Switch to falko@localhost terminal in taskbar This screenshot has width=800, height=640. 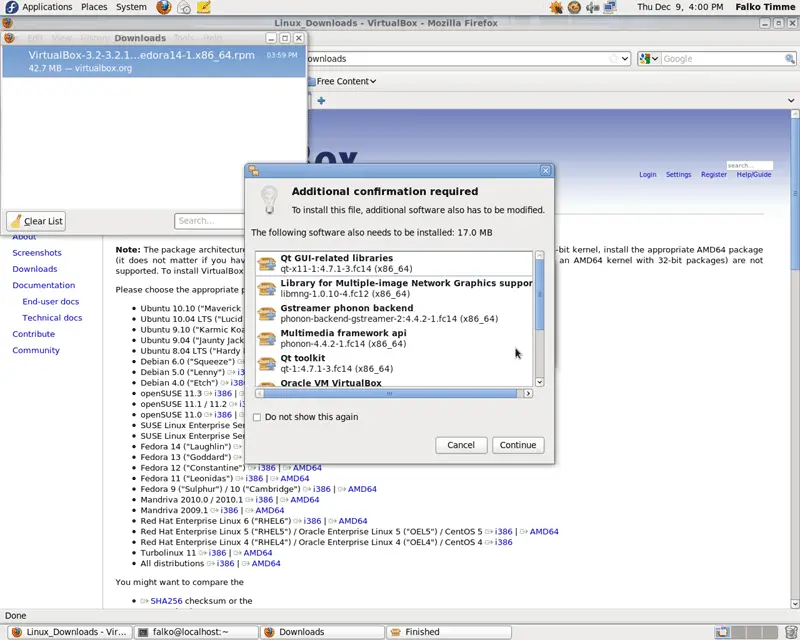(x=196, y=632)
